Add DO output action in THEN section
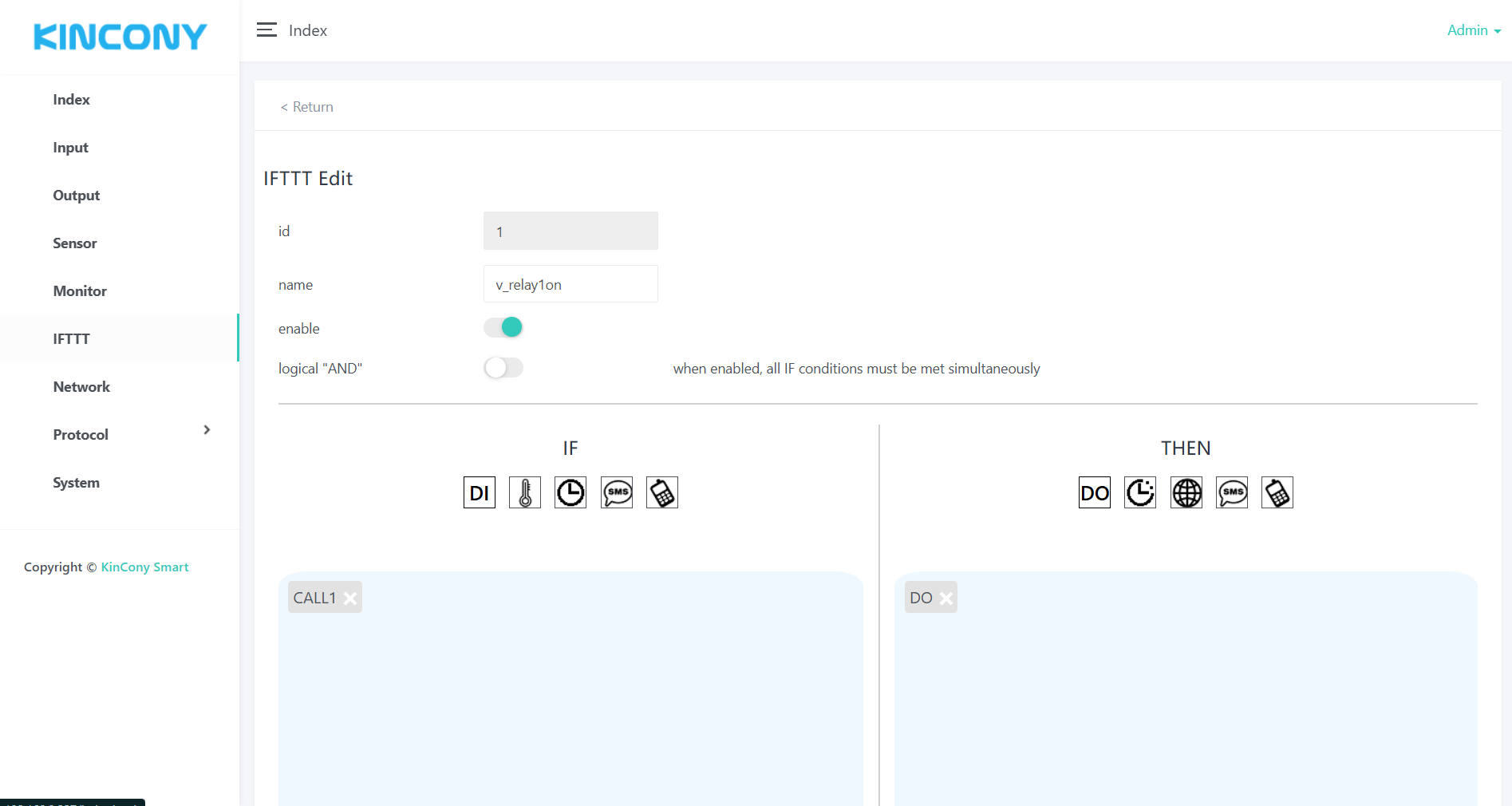The image size is (1512, 806). pyautogui.click(x=1094, y=492)
